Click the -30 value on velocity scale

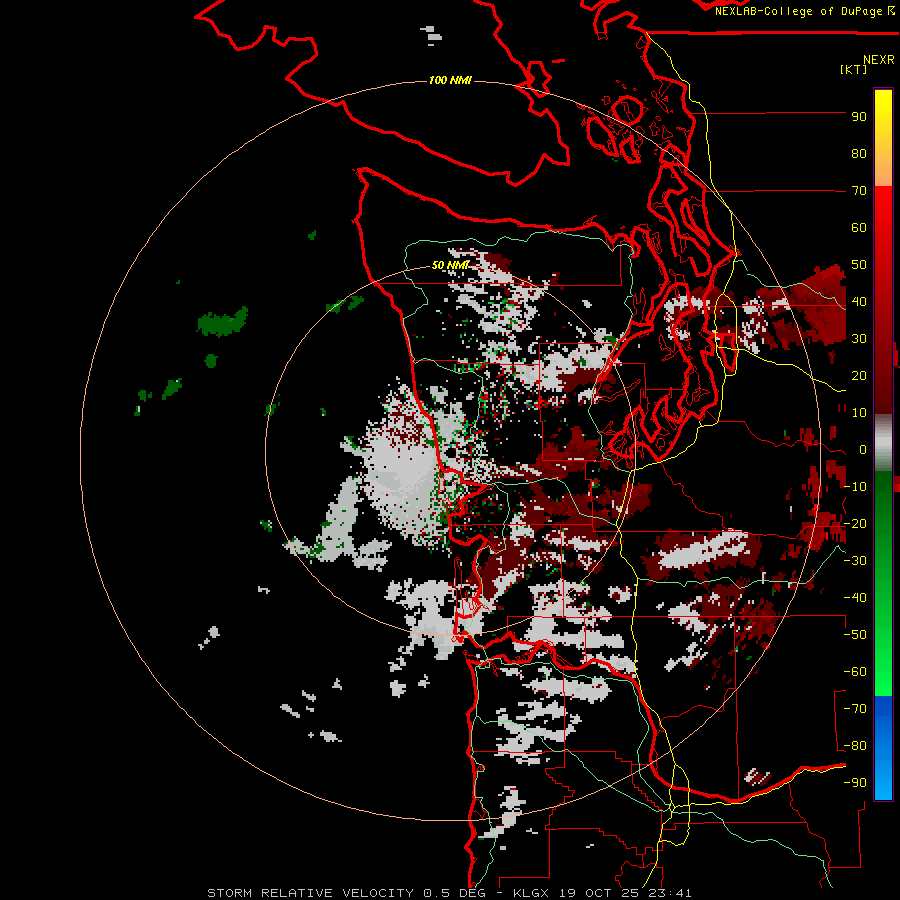pyautogui.click(x=855, y=561)
